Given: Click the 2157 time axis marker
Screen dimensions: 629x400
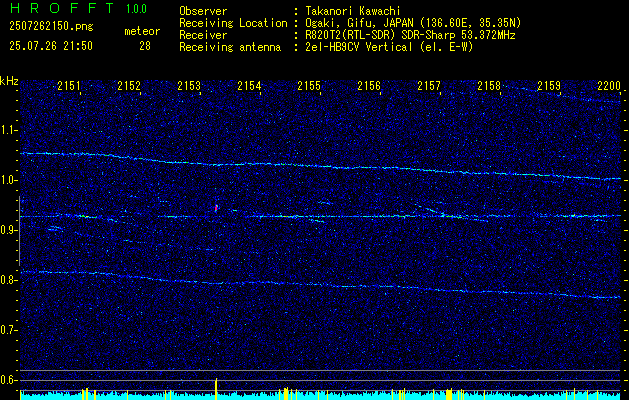Looking at the screenshot, I should pyautogui.click(x=429, y=85).
